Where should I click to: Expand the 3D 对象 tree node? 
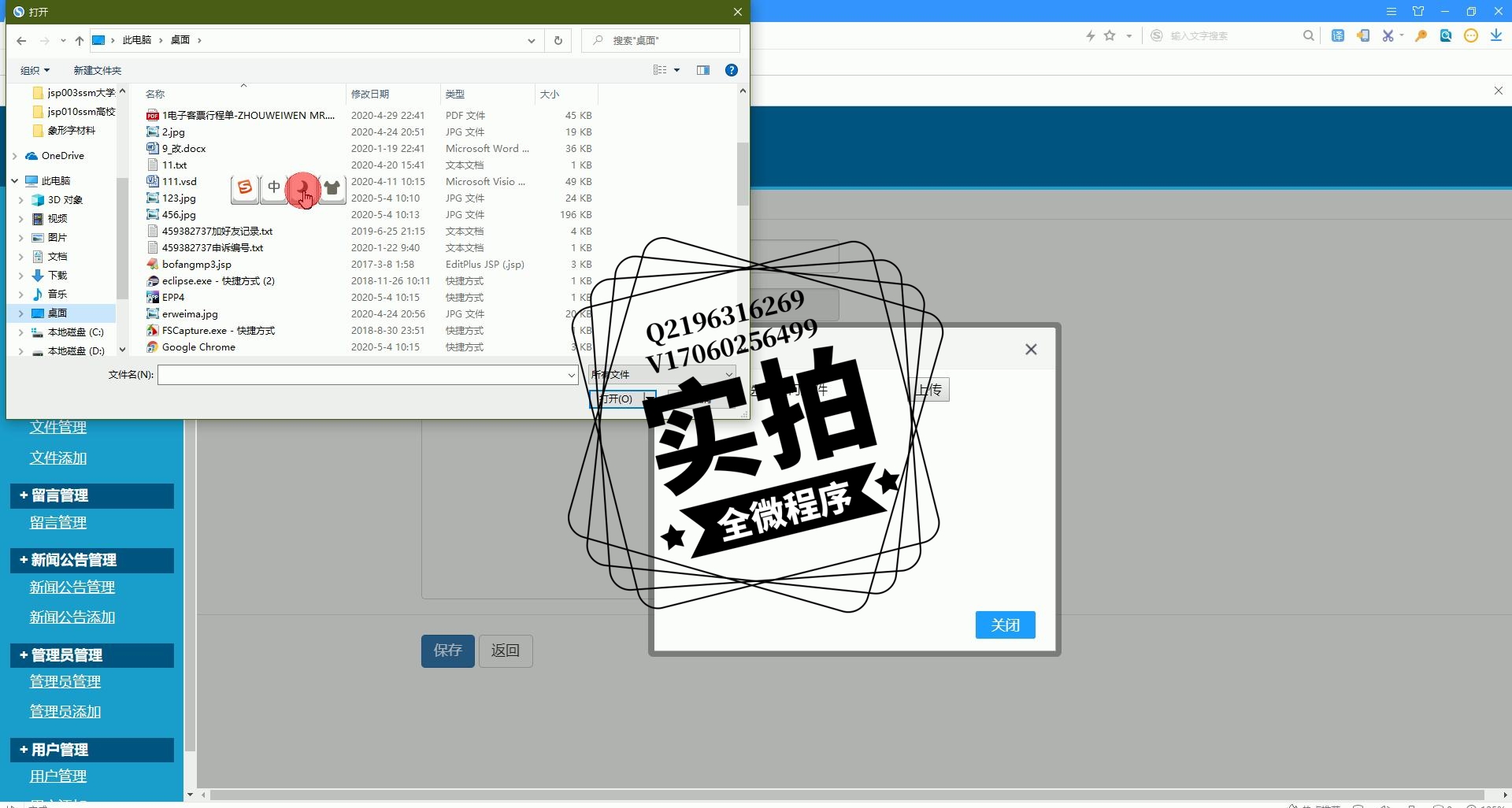21,200
